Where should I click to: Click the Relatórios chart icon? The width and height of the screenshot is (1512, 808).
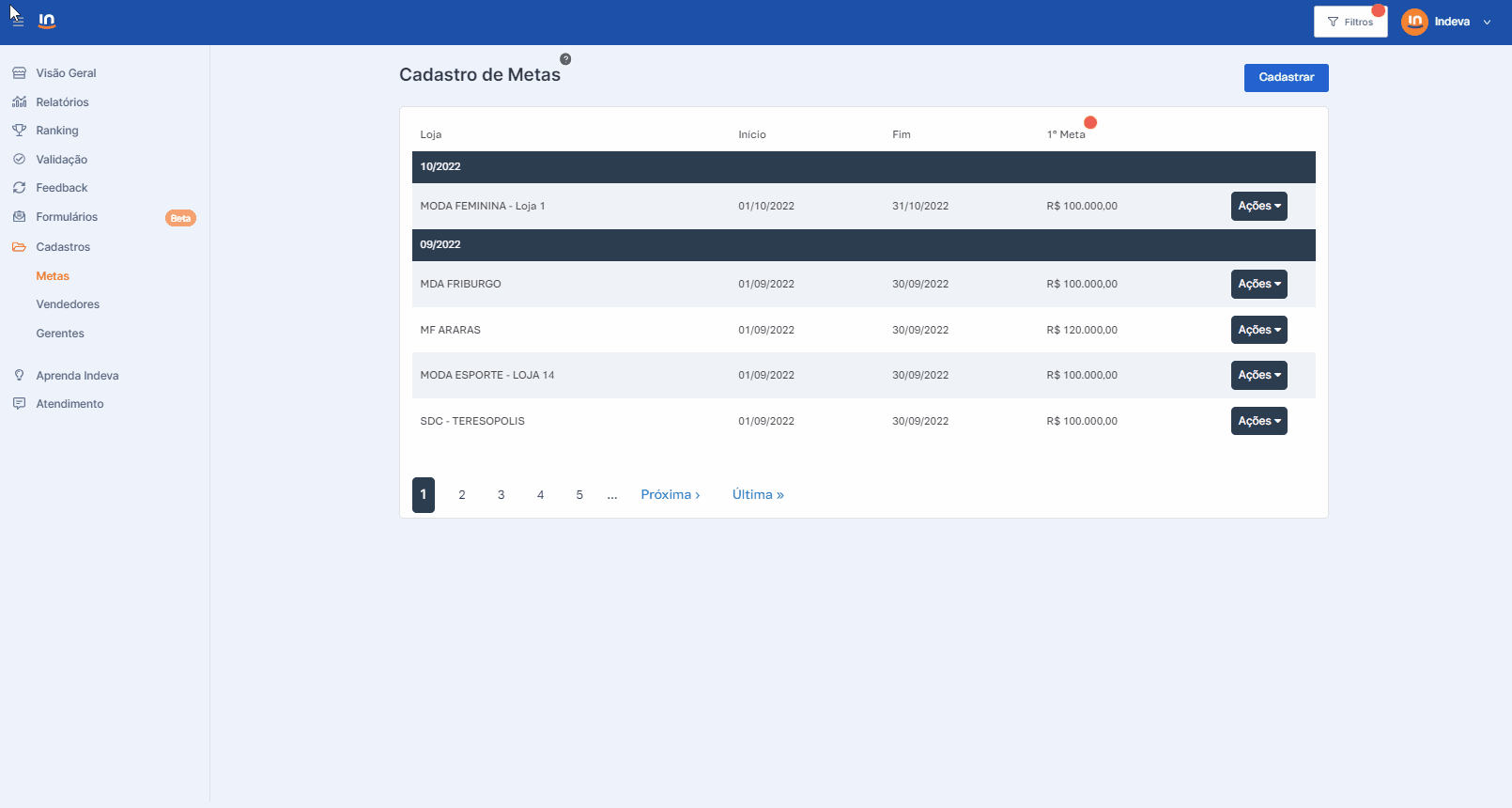pos(19,101)
